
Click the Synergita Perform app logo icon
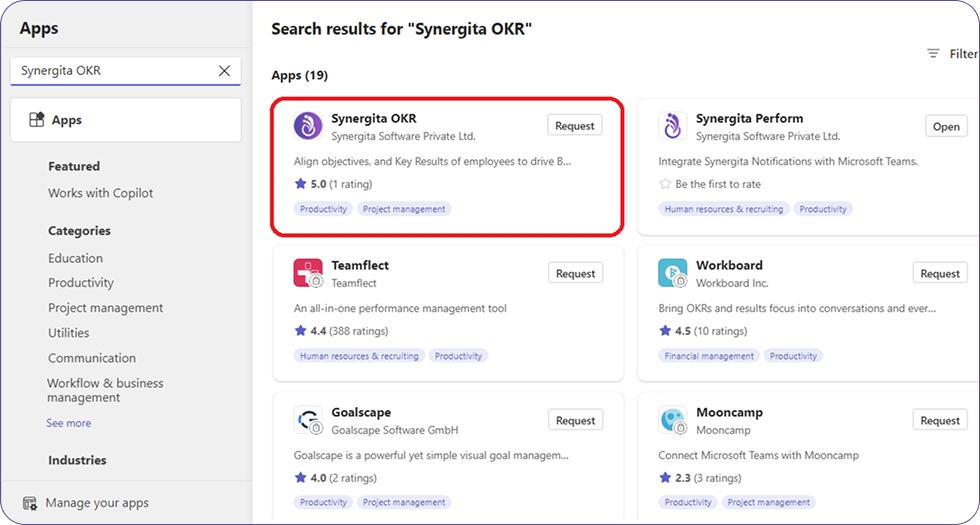pyautogui.click(x=673, y=126)
